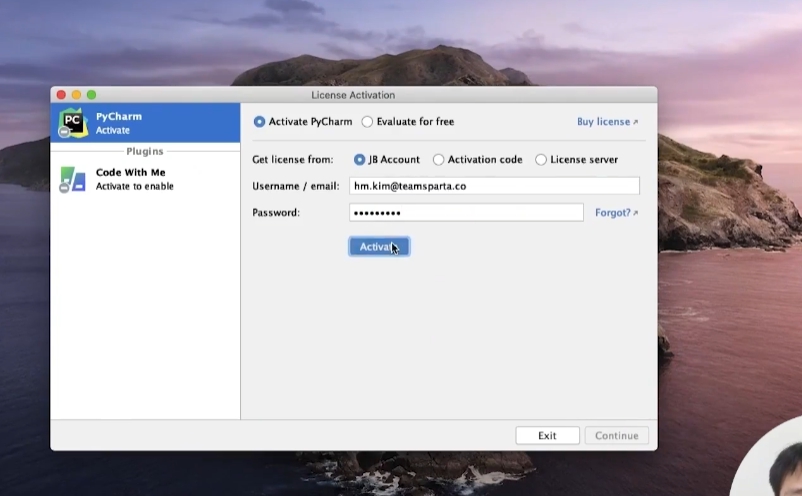Close the License Activation window
Image resolution: width=802 pixels, height=496 pixels.
click(61, 95)
